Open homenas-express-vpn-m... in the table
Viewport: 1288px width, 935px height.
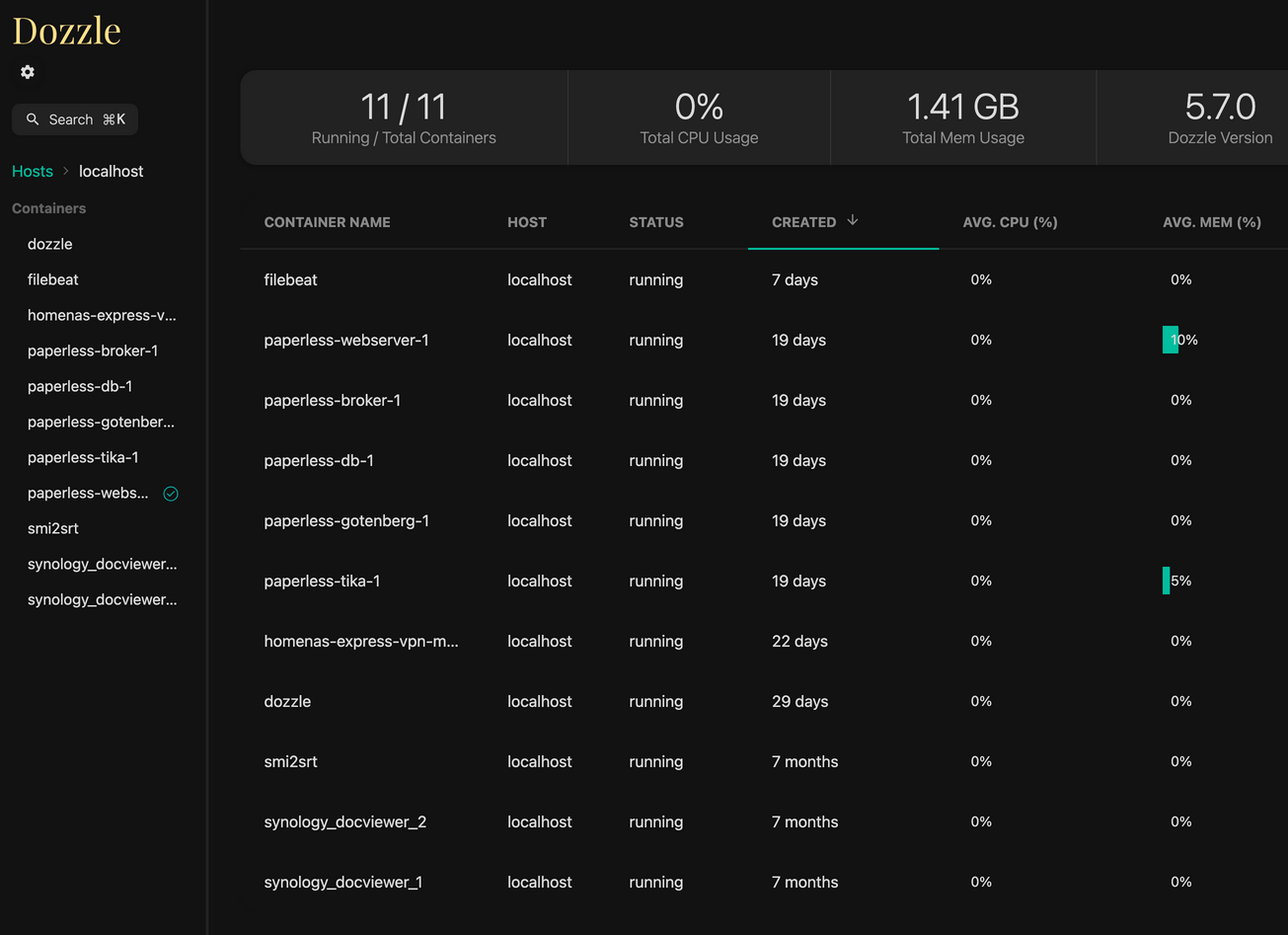tap(361, 641)
